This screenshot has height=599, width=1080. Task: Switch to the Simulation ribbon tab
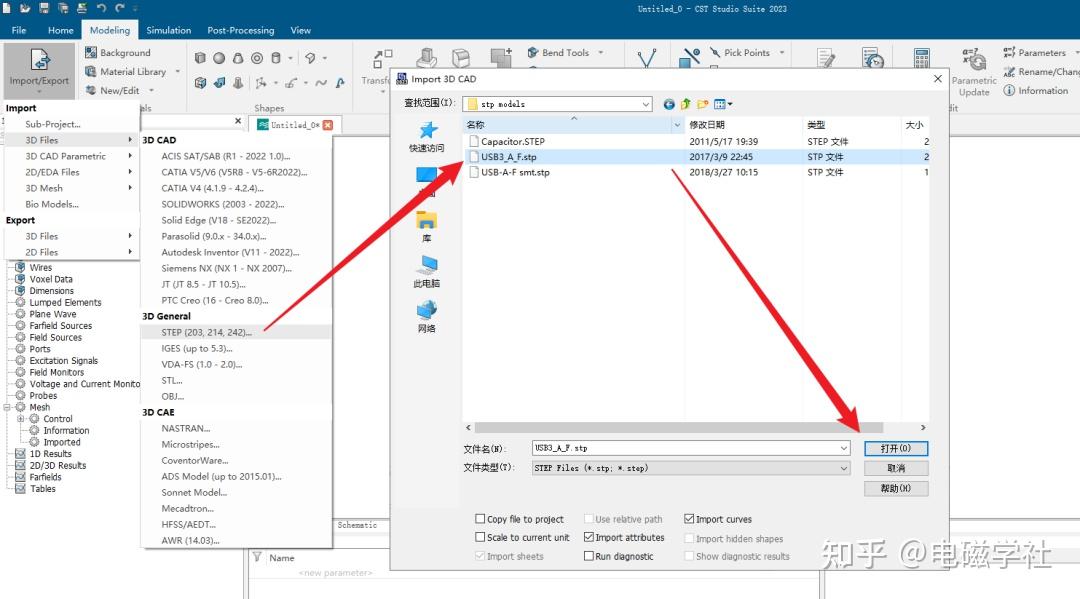169,30
